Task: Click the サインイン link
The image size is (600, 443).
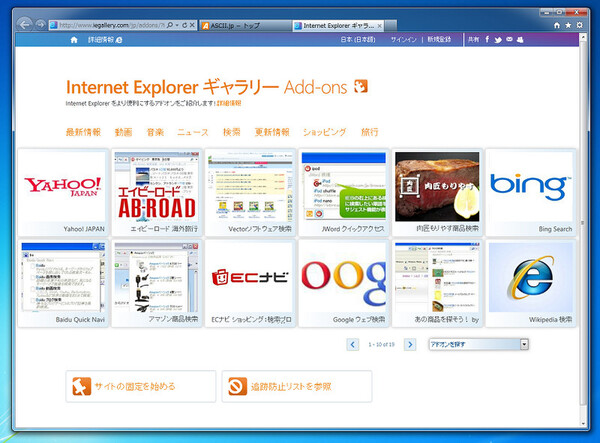Action: click(x=403, y=39)
